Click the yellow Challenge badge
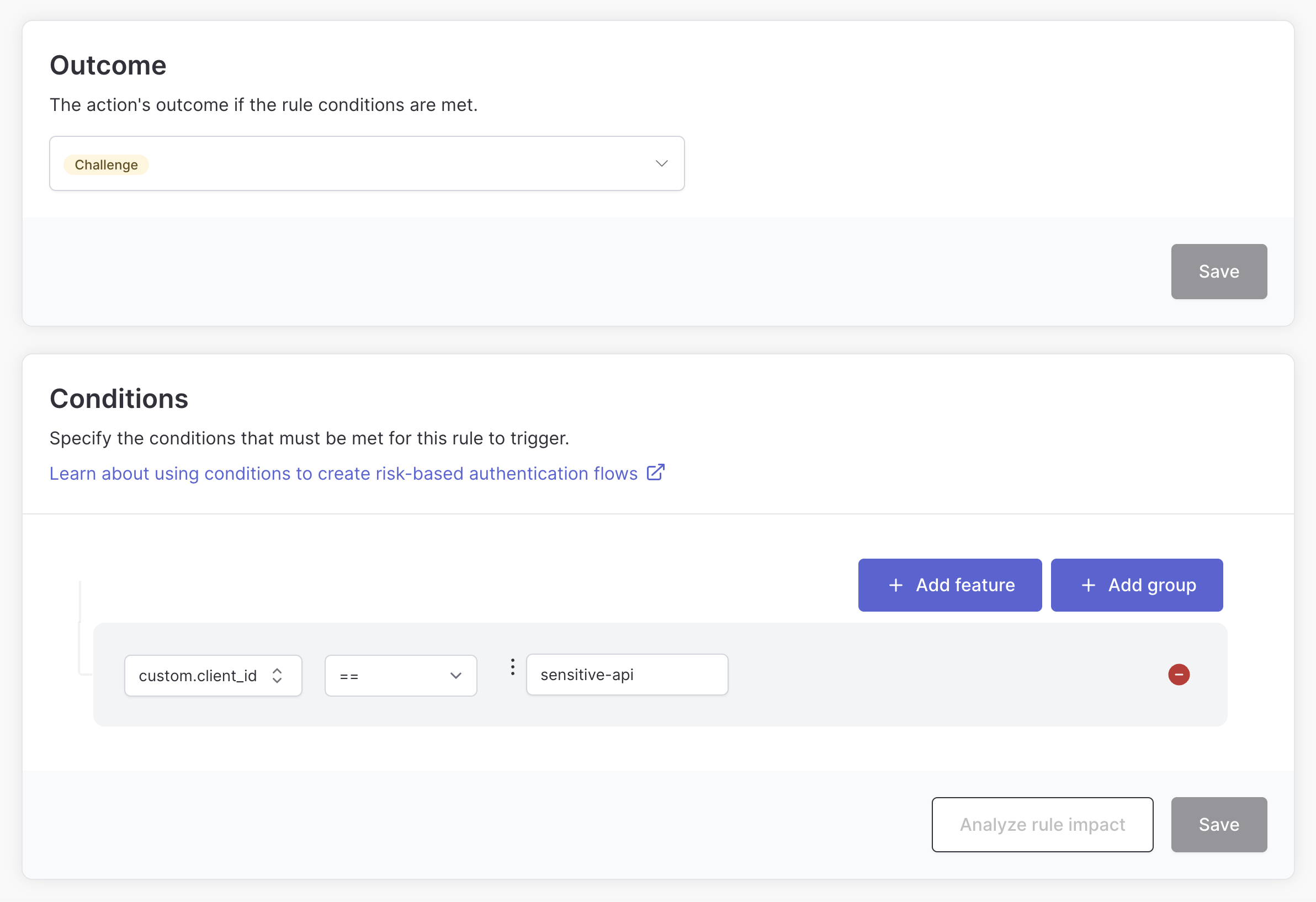This screenshot has height=902, width=1316. (x=106, y=165)
